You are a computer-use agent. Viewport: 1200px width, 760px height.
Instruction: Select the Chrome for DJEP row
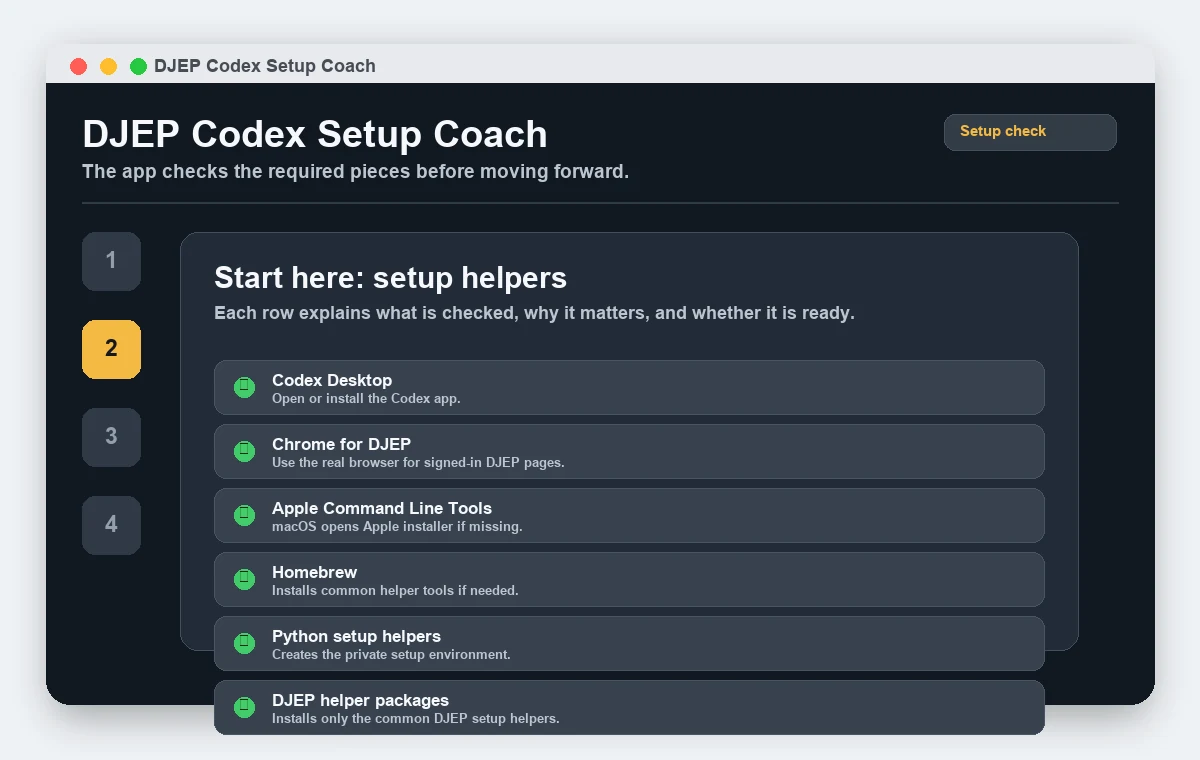[629, 451]
